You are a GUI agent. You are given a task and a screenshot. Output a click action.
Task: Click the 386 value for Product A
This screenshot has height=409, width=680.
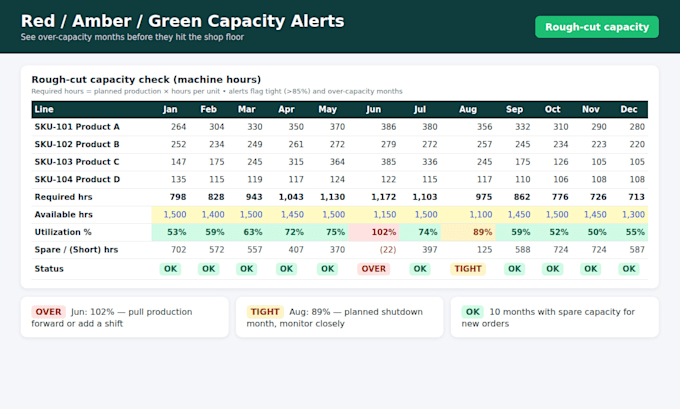(389, 127)
